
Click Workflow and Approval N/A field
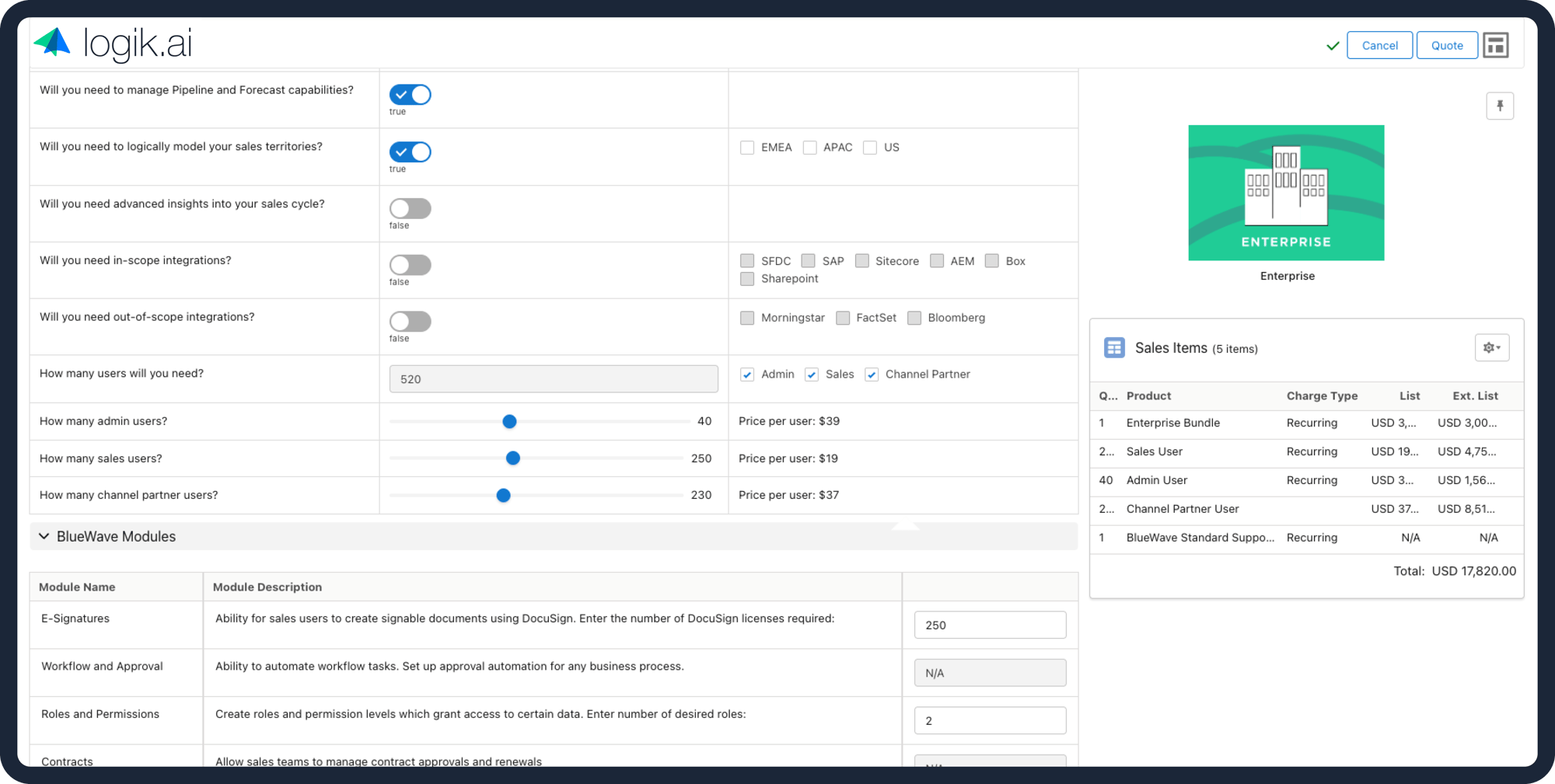click(x=990, y=673)
